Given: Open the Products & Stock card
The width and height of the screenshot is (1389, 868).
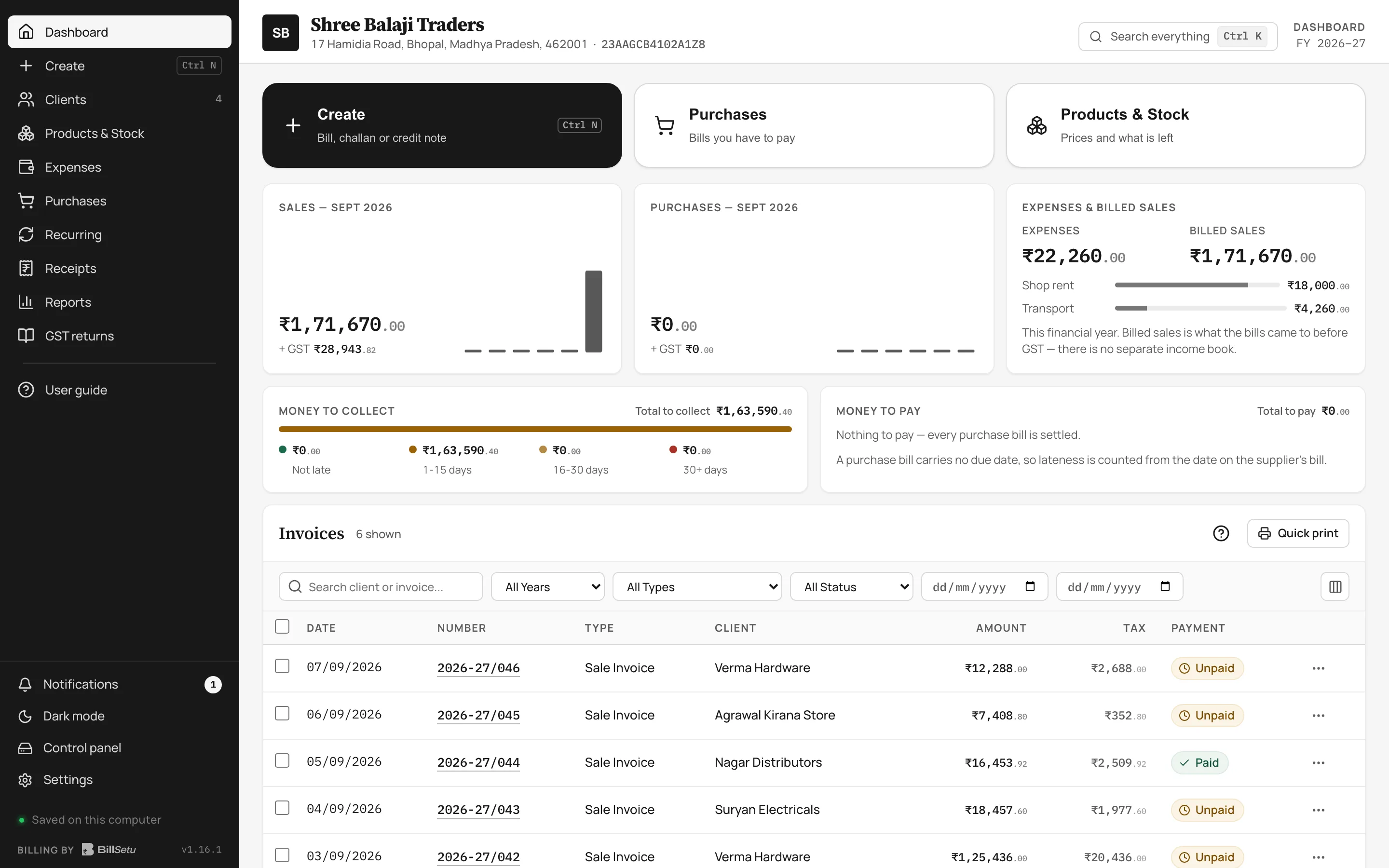Looking at the screenshot, I should [1186, 125].
